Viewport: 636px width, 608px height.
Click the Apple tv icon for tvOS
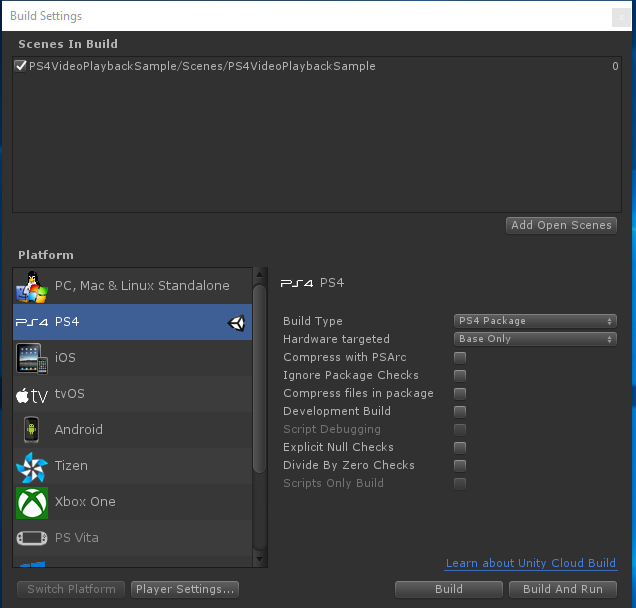pos(32,395)
